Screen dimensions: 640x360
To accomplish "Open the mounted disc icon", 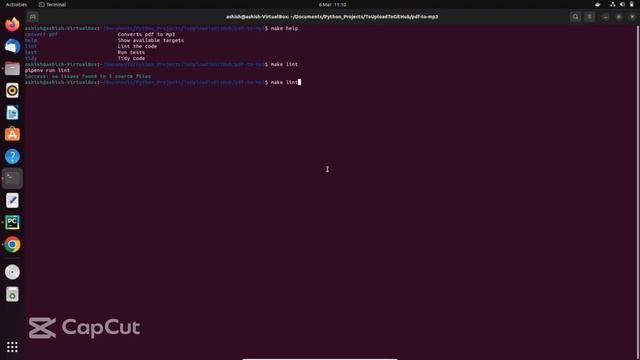I will click(x=12, y=272).
